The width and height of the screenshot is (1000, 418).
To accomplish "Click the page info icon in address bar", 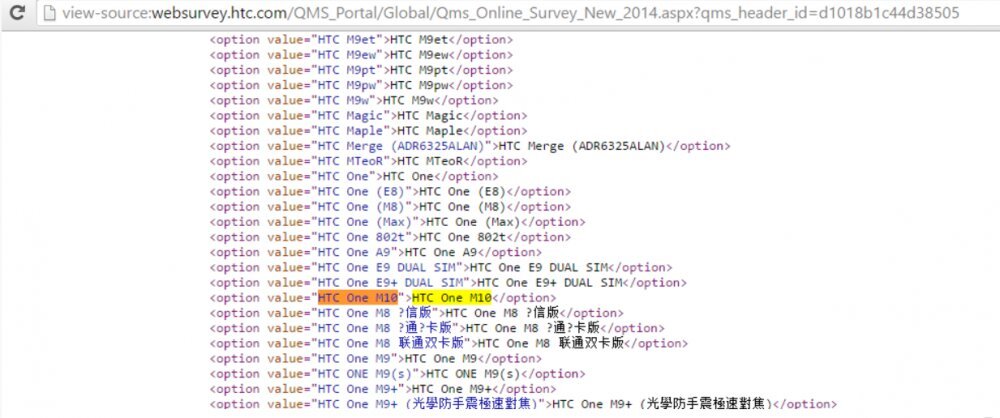I will click(x=46, y=13).
